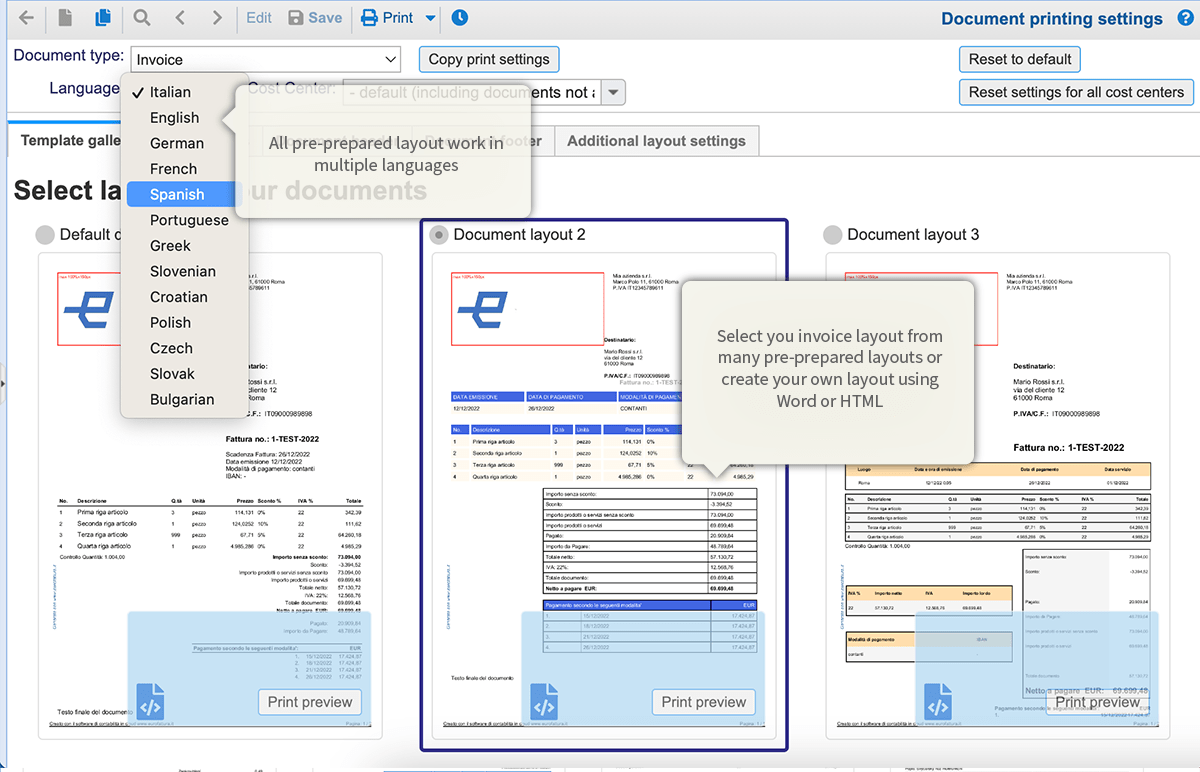Viewport: 1200px width, 772px height.
Task: Open help with the question mark icon
Action: point(1184,19)
